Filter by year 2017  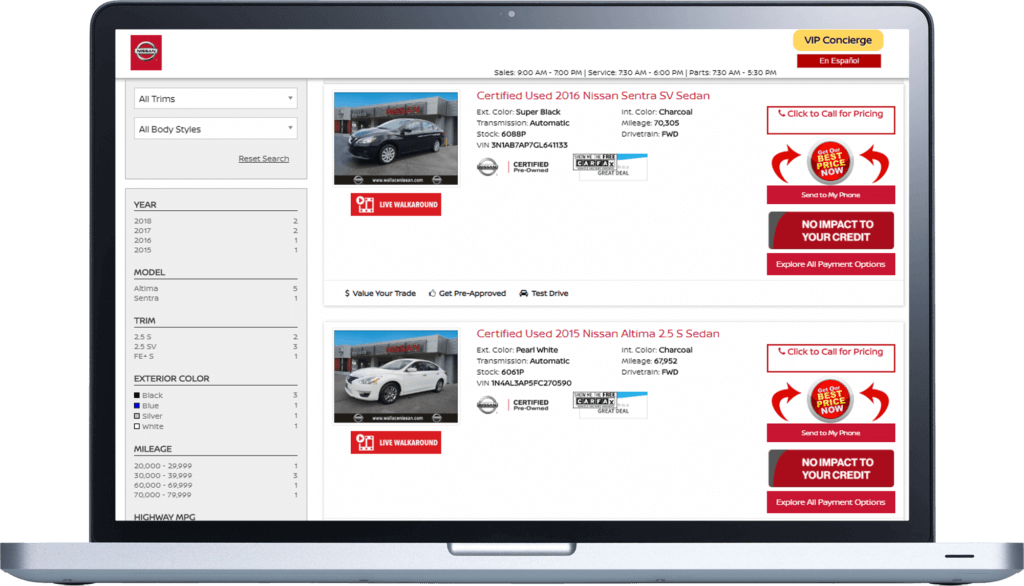click(x=142, y=231)
